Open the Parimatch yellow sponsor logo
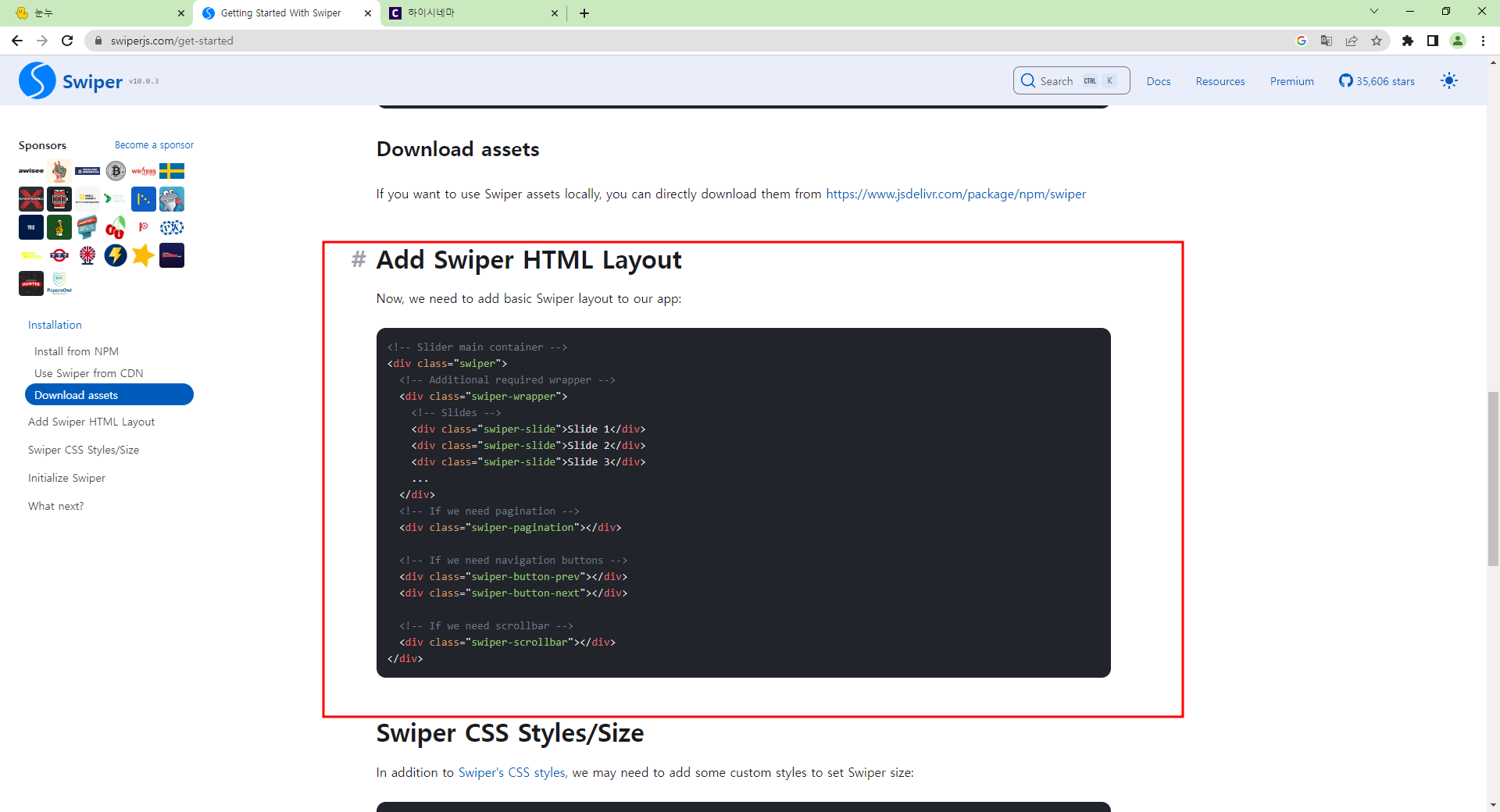Image resolution: width=1500 pixels, height=812 pixels. [31, 255]
